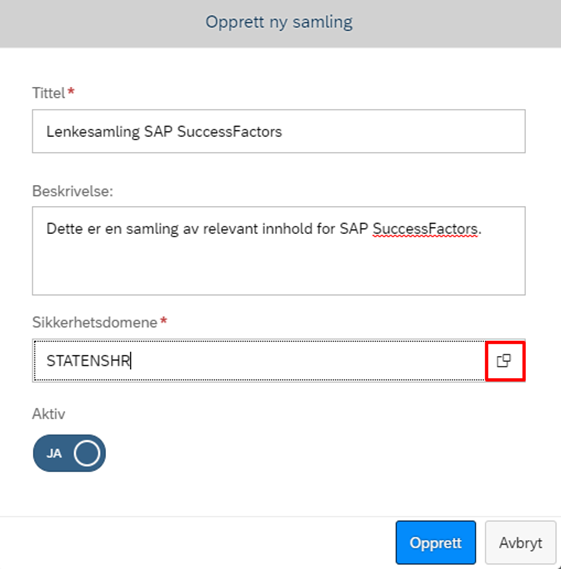Cancel with the Avbryt button

click(x=520, y=543)
